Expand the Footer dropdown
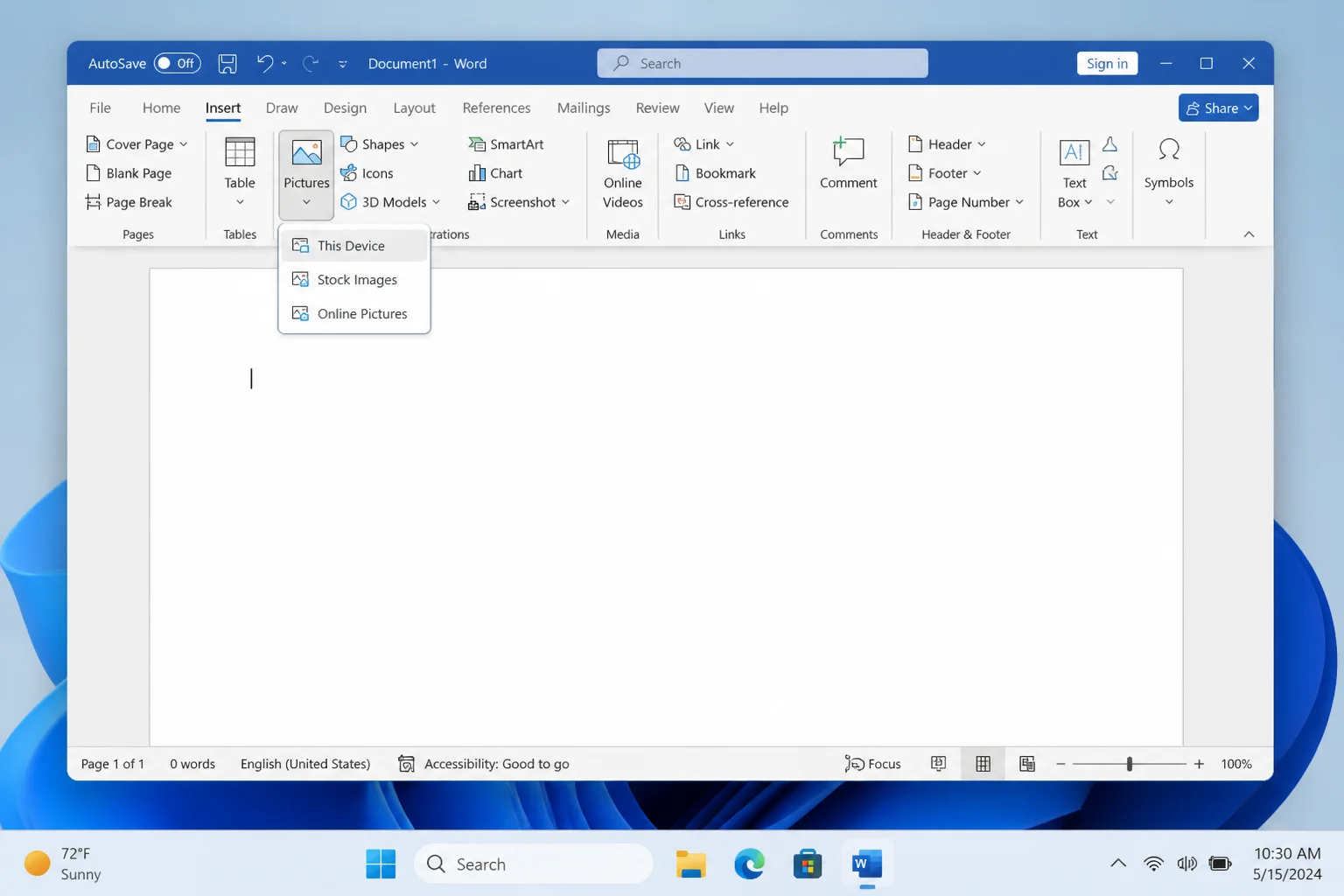Image resolution: width=1344 pixels, height=896 pixels. point(945,173)
